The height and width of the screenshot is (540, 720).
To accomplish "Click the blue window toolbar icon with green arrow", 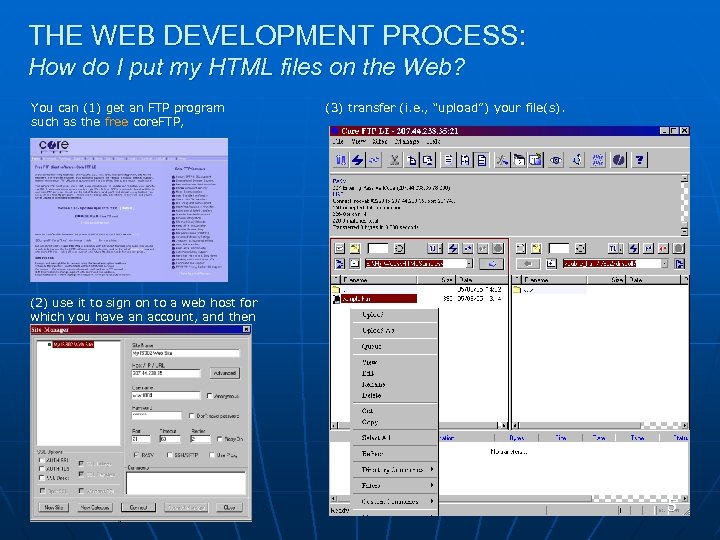I will pyautogui.click(x=535, y=160).
